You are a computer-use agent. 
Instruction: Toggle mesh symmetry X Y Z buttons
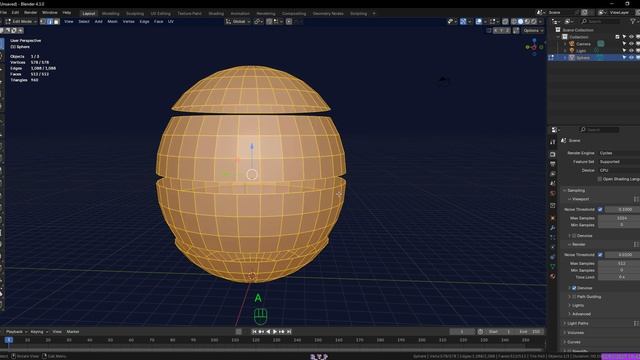point(502,30)
